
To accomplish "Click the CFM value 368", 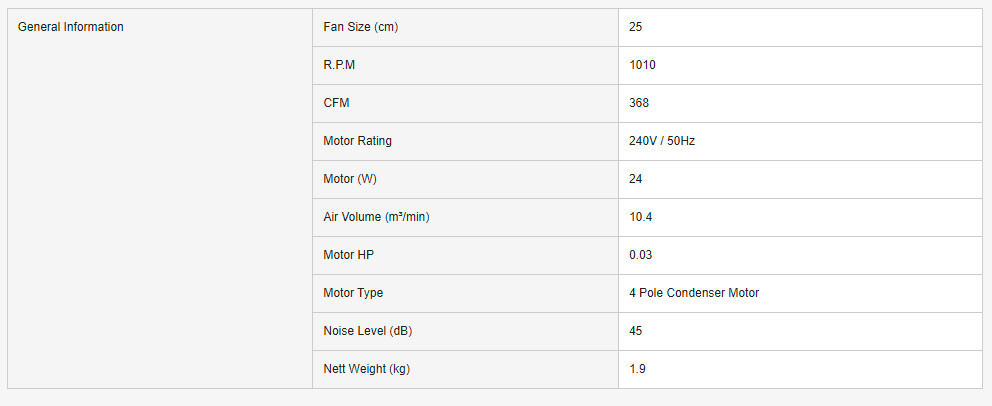I will click(x=639, y=103).
